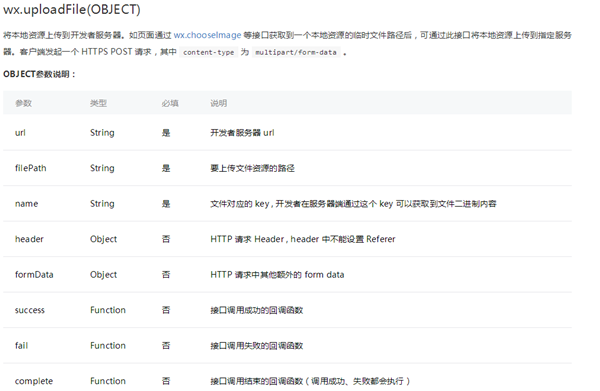The width and height of the screenshot is (600, 391).
Task: Click the 类型 column header
Action: [x=98, y=103]
